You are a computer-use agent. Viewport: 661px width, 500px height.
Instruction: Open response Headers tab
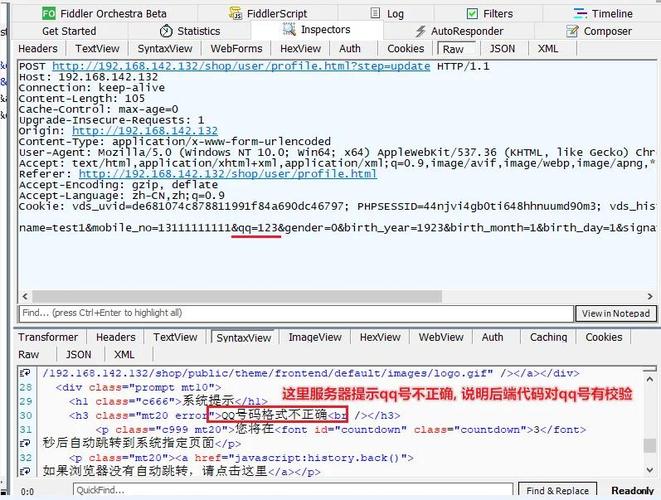coord(116,337)
